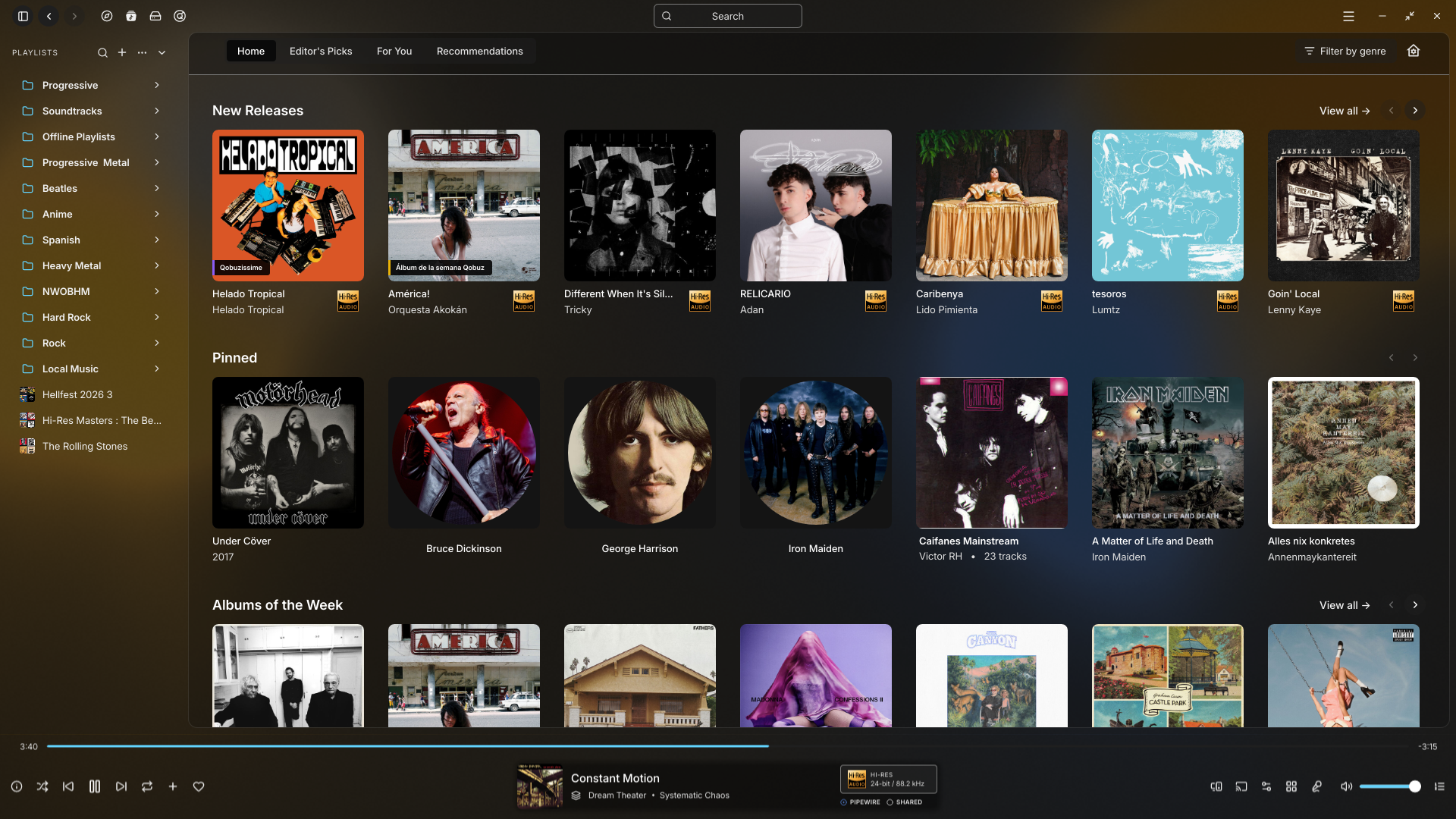
Task: Open the audio settings sliders icon
Action: [x=1266, y=786]
